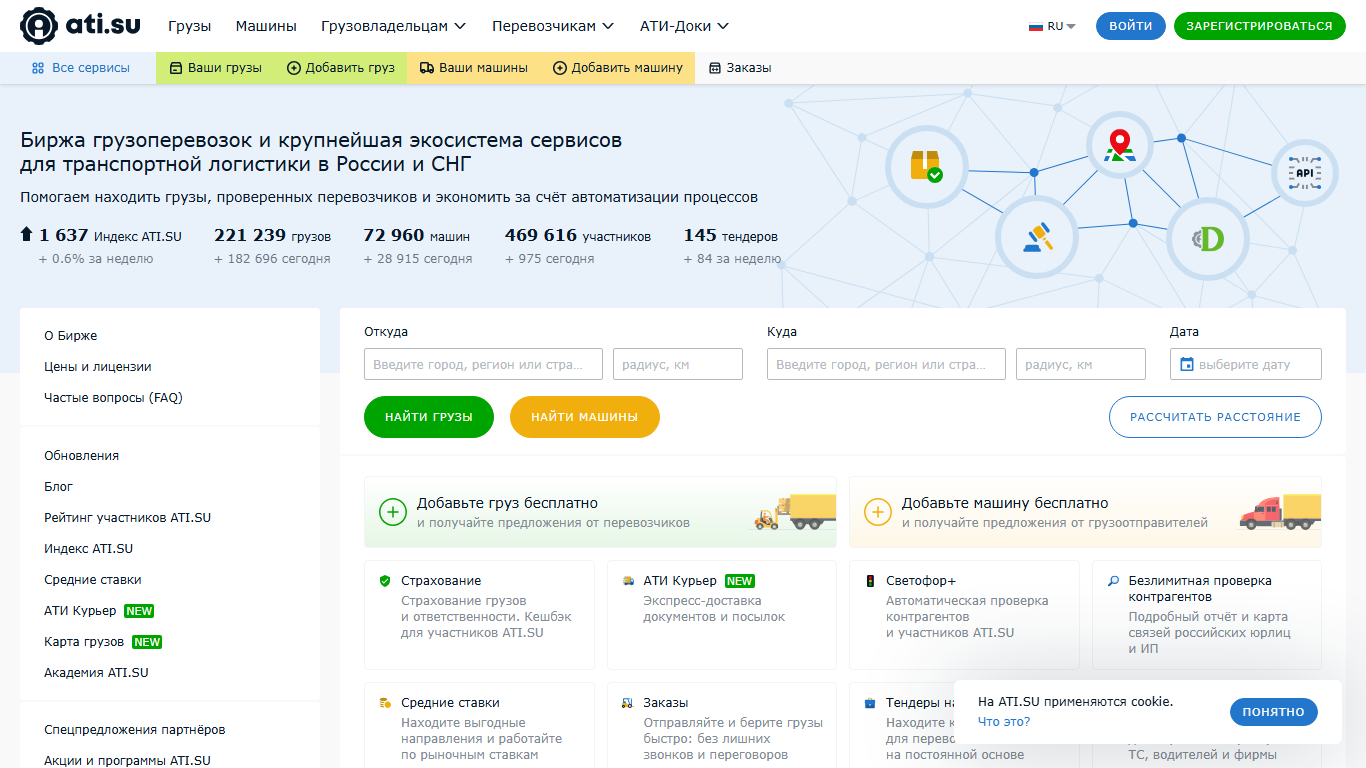The height and width of the screenshot is (768, 1366).
Task: Focus the Откуда city input field
Action: click(483, 364)
